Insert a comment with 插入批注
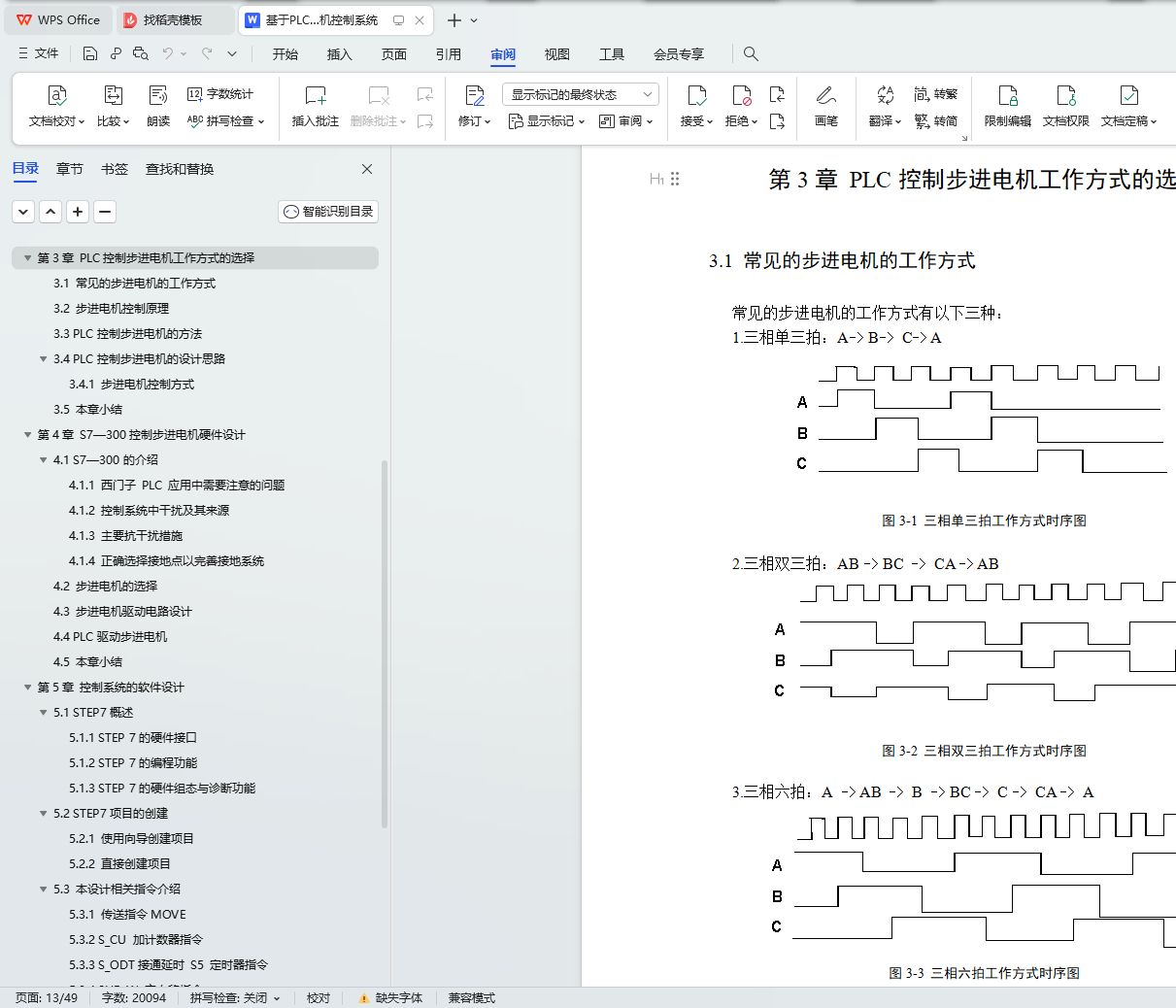The height and width of the screenshot is (1008, 1176). coord(316,107)
